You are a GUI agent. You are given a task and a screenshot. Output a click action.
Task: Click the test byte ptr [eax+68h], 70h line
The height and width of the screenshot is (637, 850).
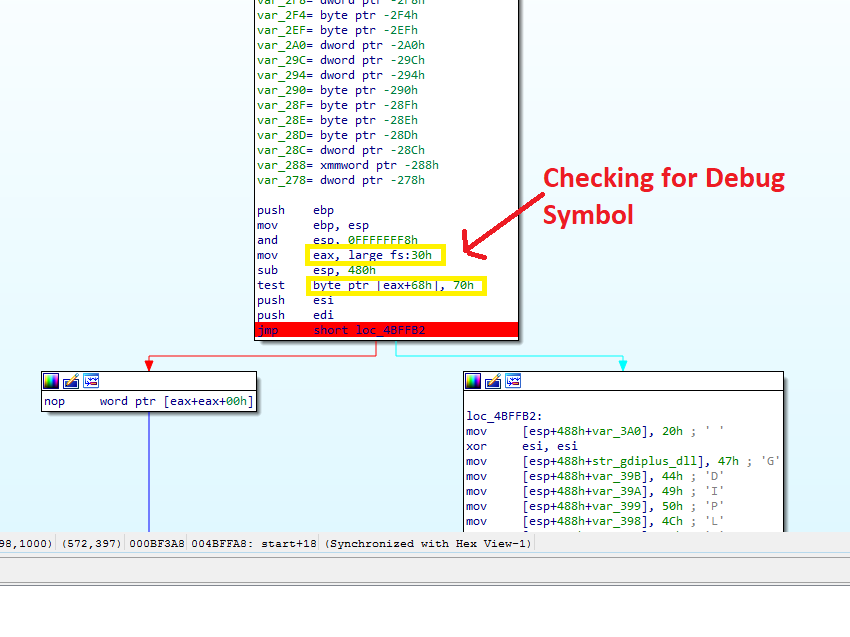365,285
